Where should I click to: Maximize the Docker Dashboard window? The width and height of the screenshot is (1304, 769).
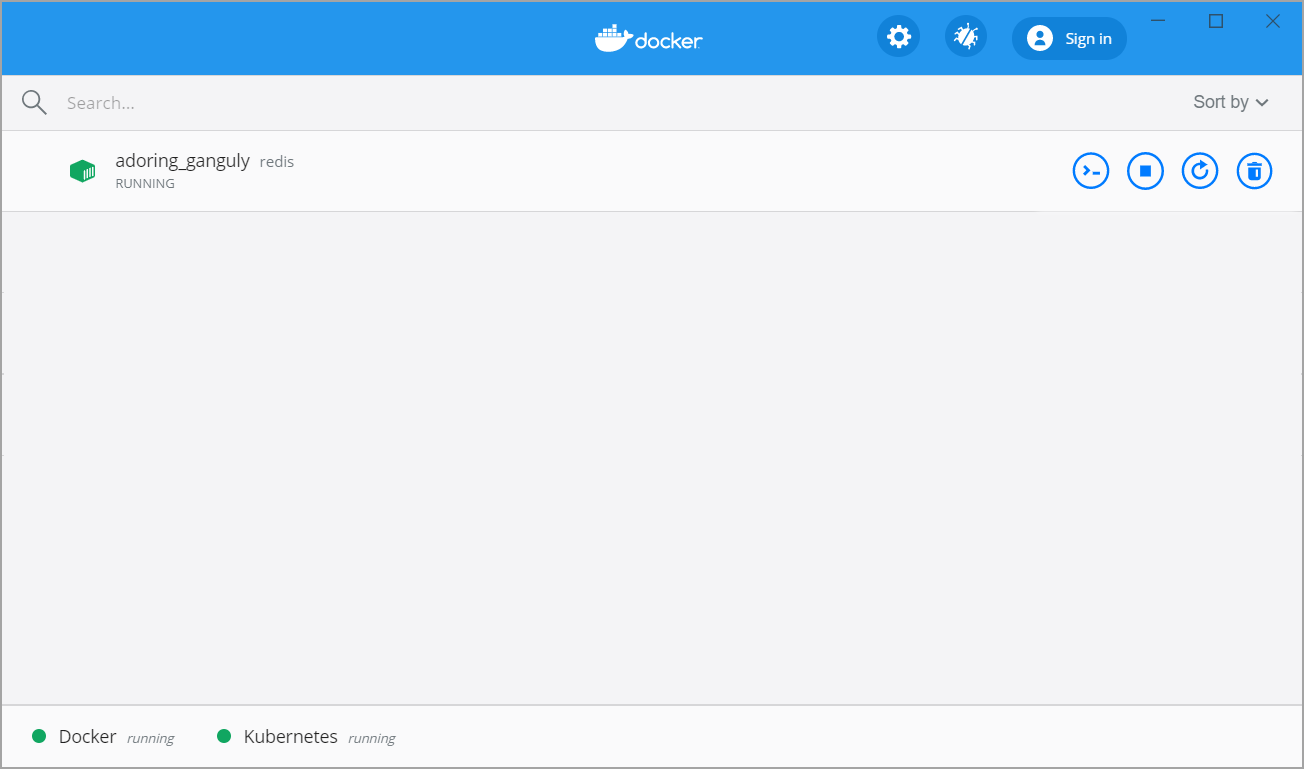(x=1216, y=21)
